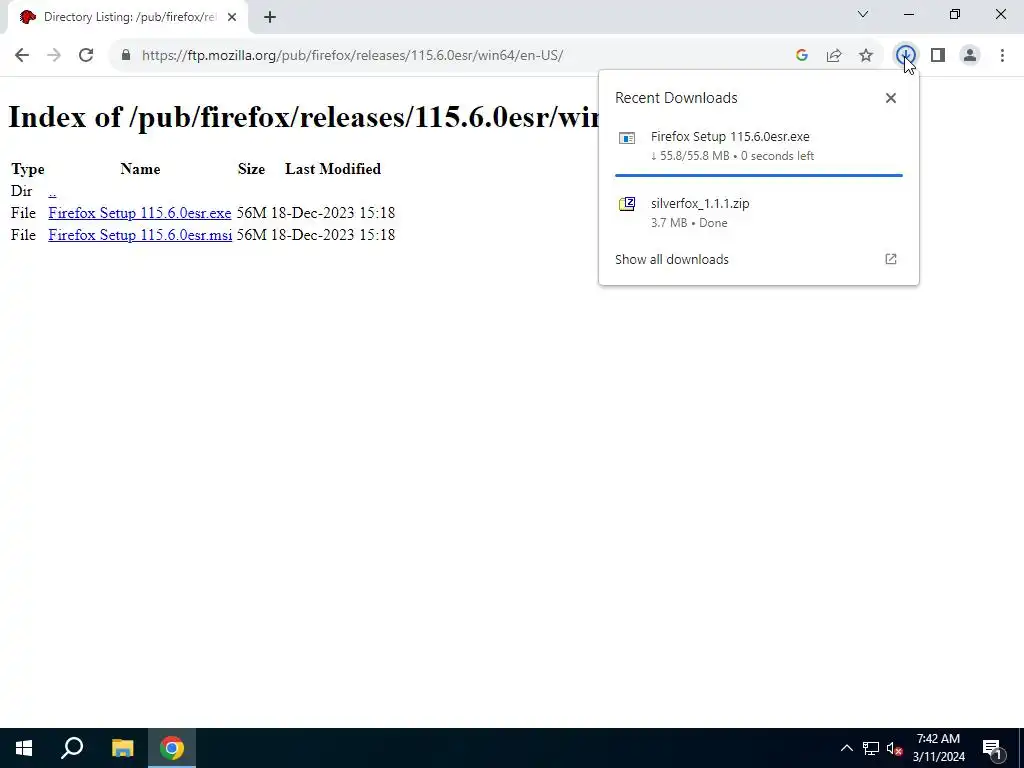Open a new browser tab
This screenshot has height=768, width=1024.
[270, 17]
